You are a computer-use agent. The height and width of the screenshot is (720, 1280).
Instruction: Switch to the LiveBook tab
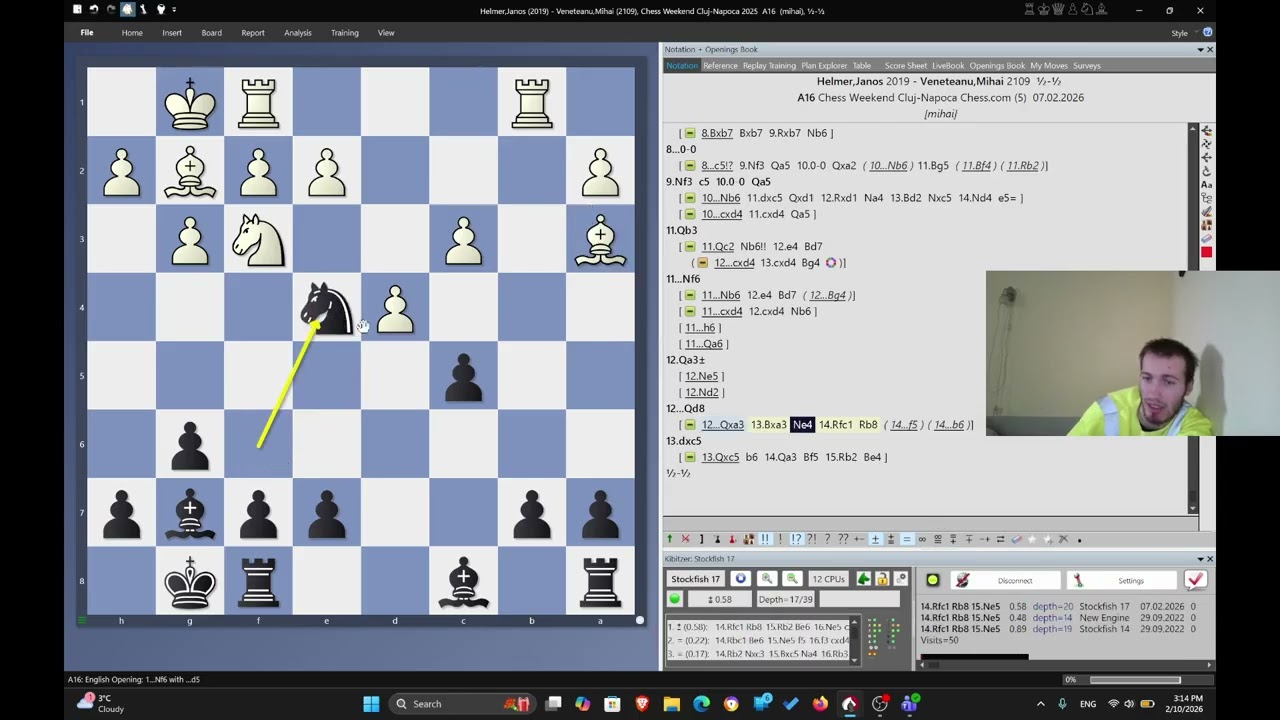coord(948,66)
